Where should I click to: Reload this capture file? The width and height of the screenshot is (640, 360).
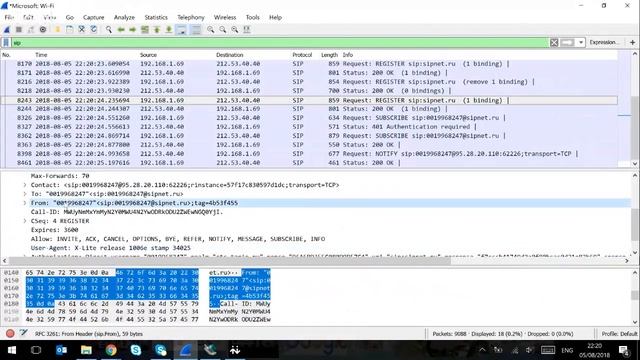click(93, 29)
